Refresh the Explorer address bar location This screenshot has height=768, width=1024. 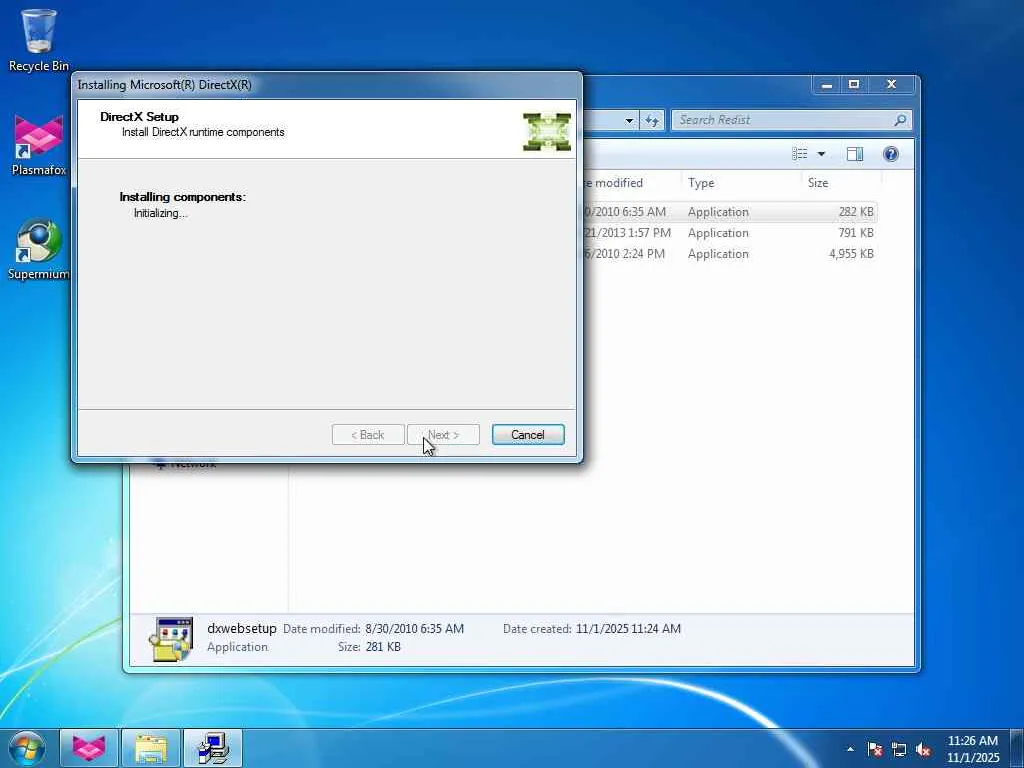pyautogui.click(x=652, y=120)
